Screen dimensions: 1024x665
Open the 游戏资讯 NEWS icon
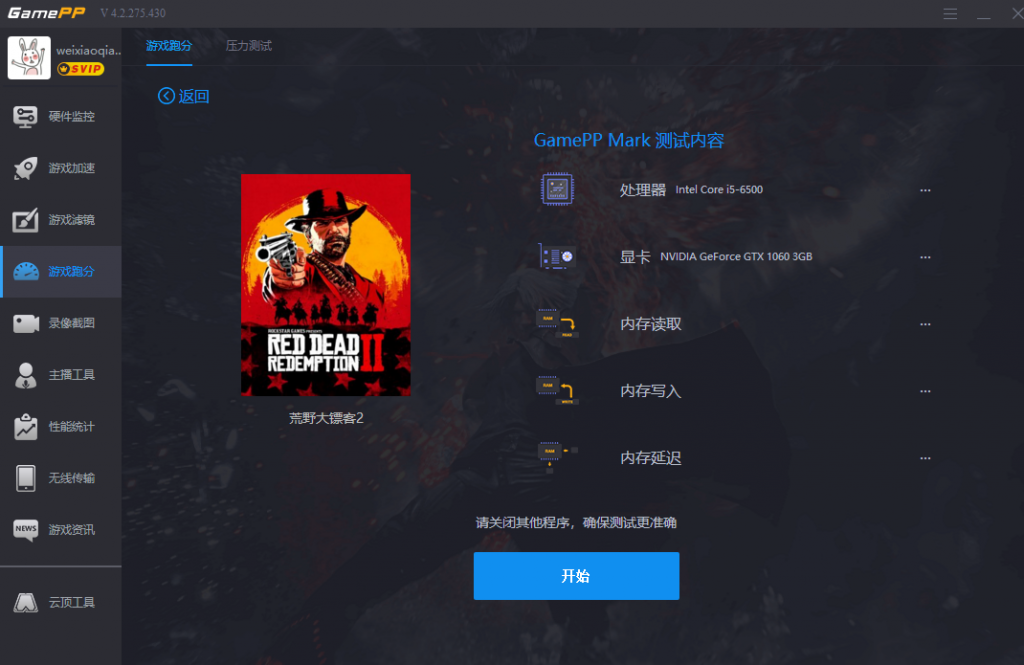25,530
